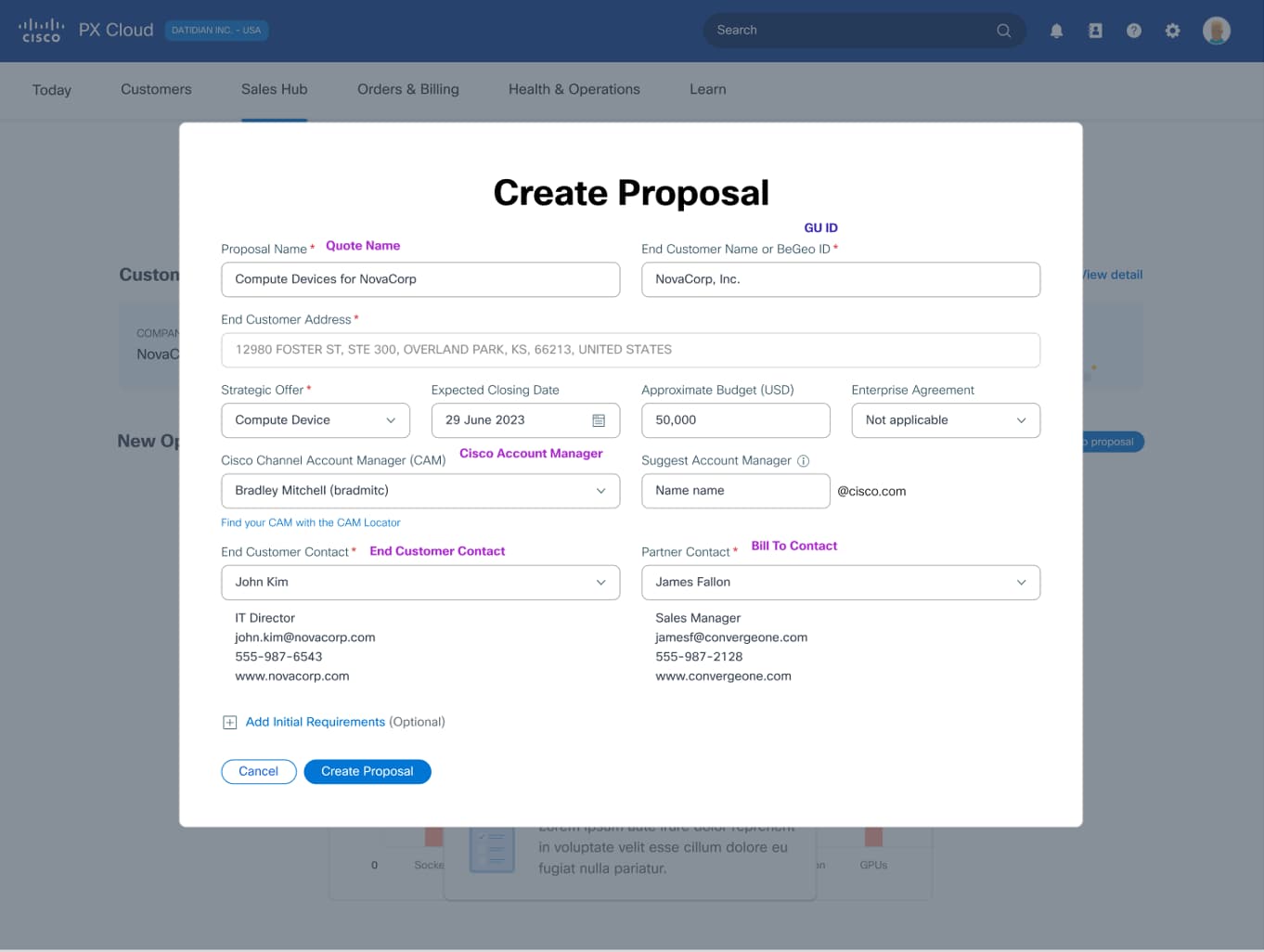The image size is (1264, 952).
Task: Click www.convergeone.com text
Action: pos(723,676)
